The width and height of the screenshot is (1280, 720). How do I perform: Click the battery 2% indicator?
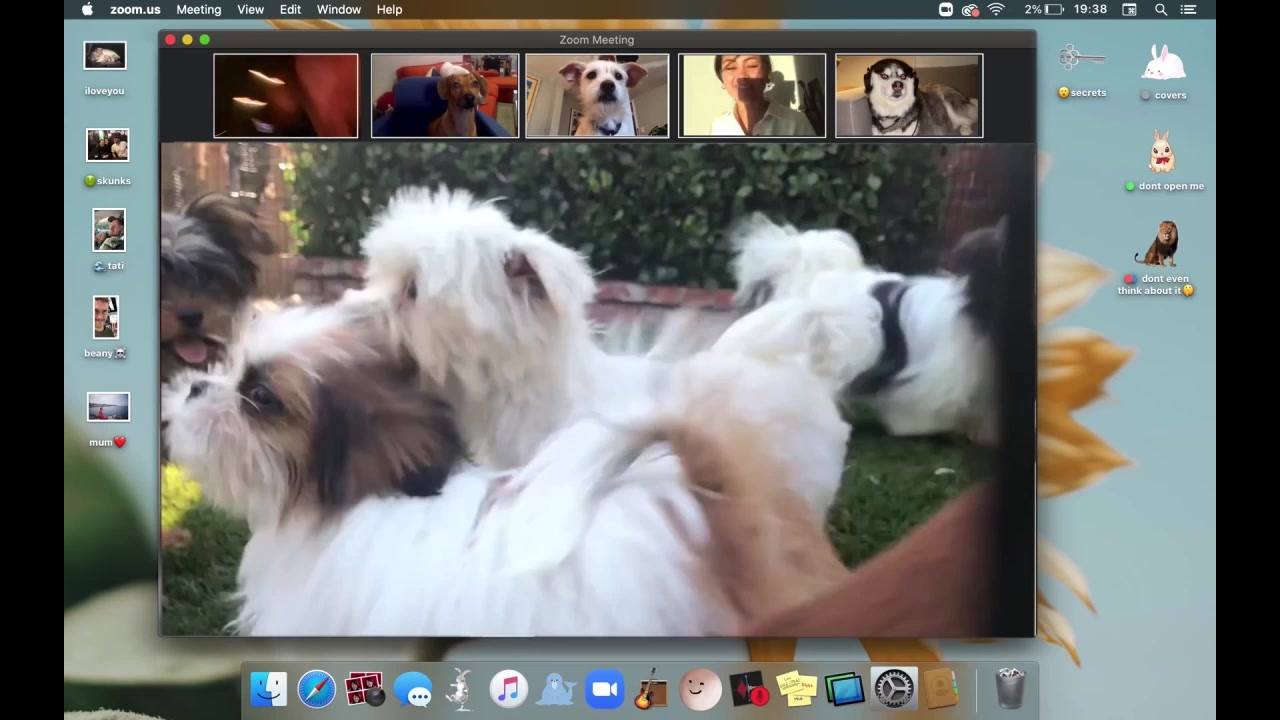[1044, 9]
